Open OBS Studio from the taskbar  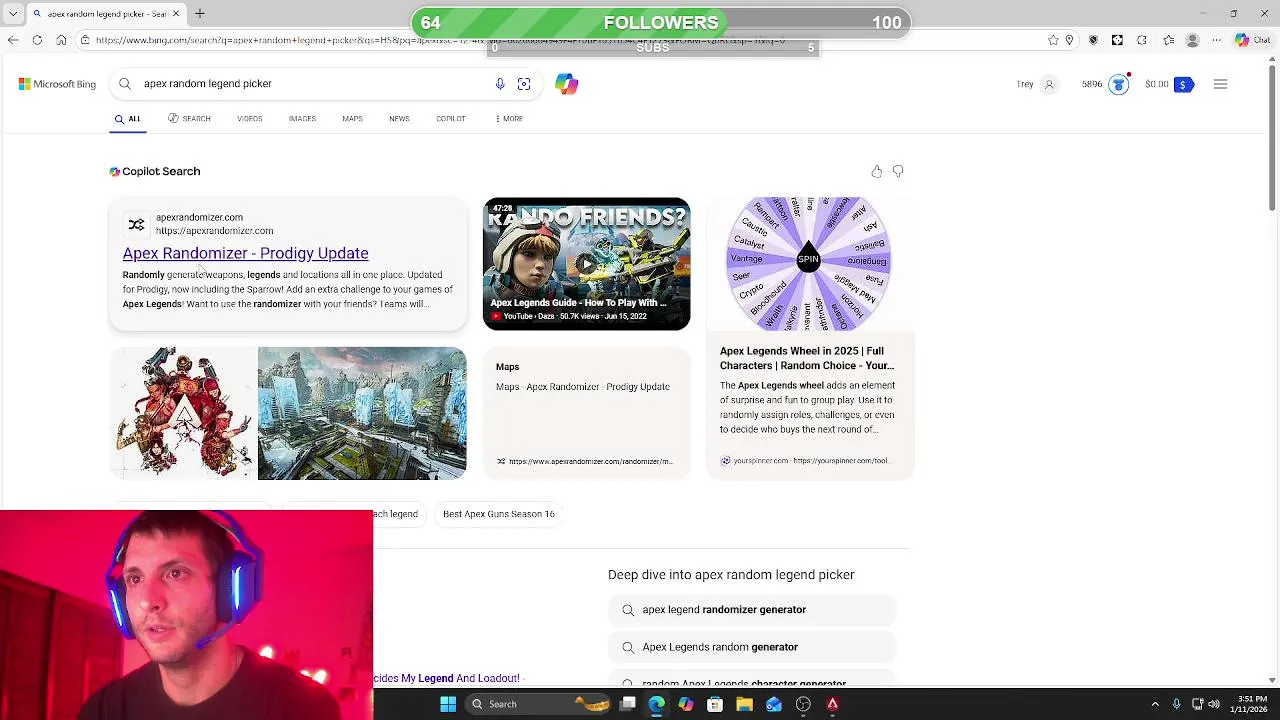[x=803, y=704]
